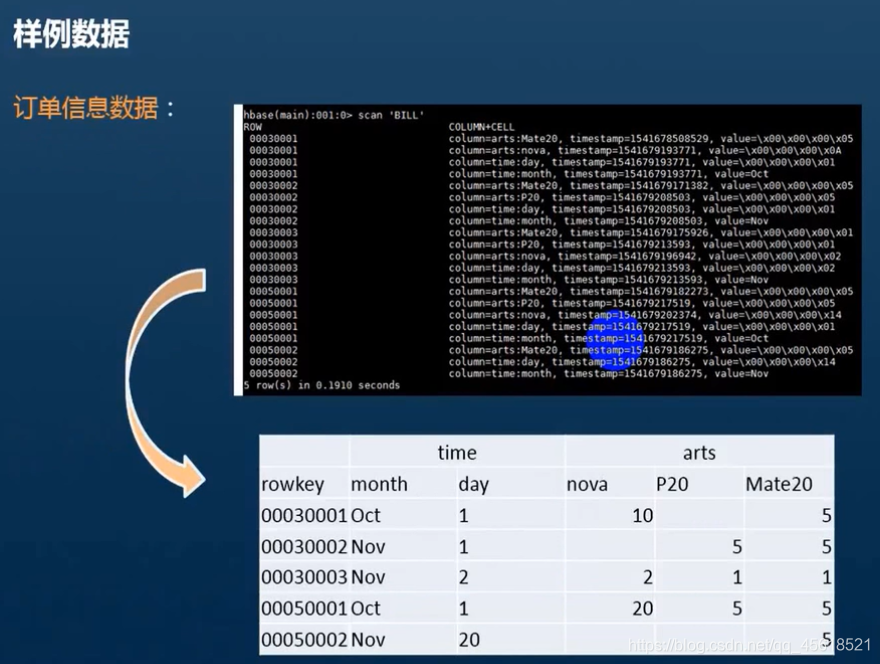880x664 pixels.
Task: Click "Oct" in table row 00030001
Action: click(365, 515)
